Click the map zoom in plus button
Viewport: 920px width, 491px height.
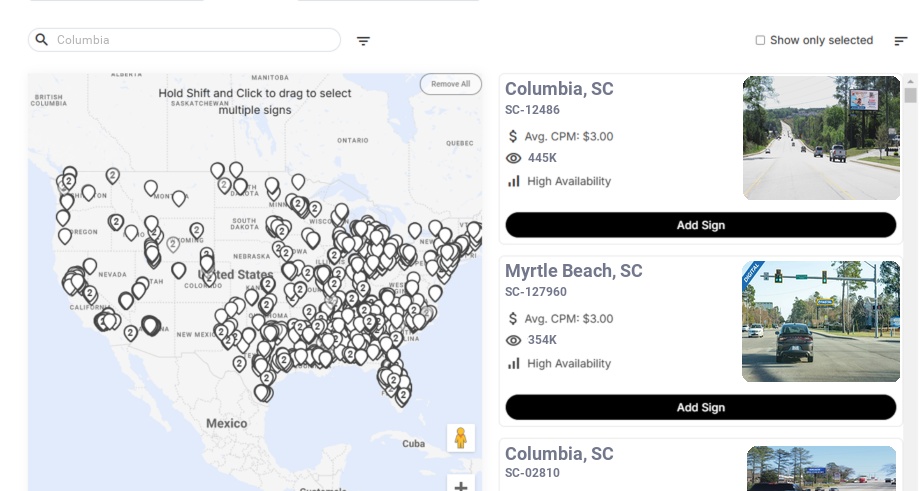(x=461, y=485)
